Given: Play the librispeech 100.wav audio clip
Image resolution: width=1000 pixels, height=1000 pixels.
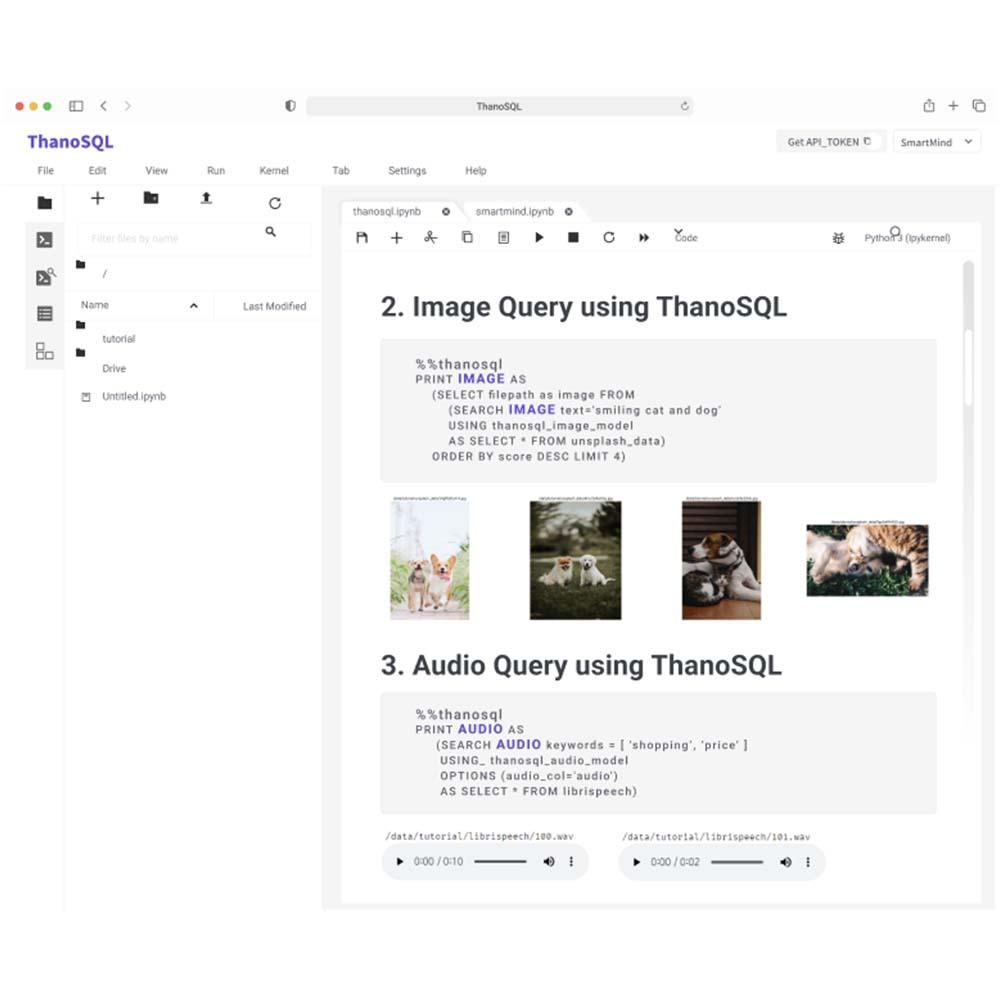Looking at the screenshot, I should pyautogui.click(x=400, y=861).
